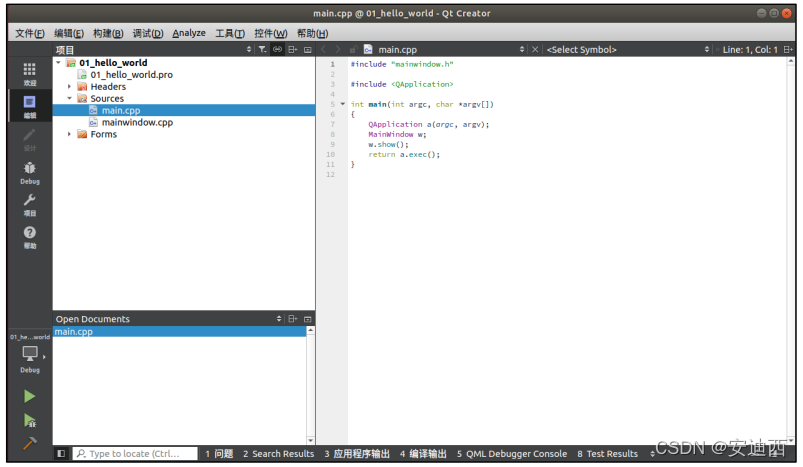Fold the main function at line 5
This screenshot has height=467, width=803.
[x=343, y=104]
